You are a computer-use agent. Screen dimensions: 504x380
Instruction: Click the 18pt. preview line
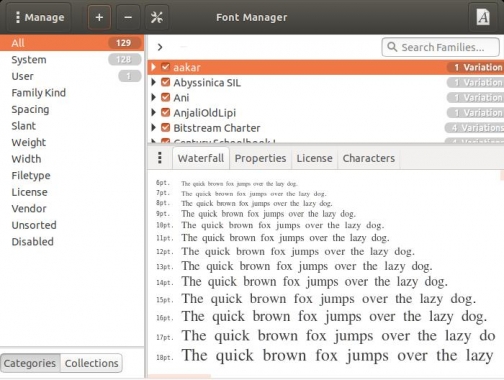point(325,356)
